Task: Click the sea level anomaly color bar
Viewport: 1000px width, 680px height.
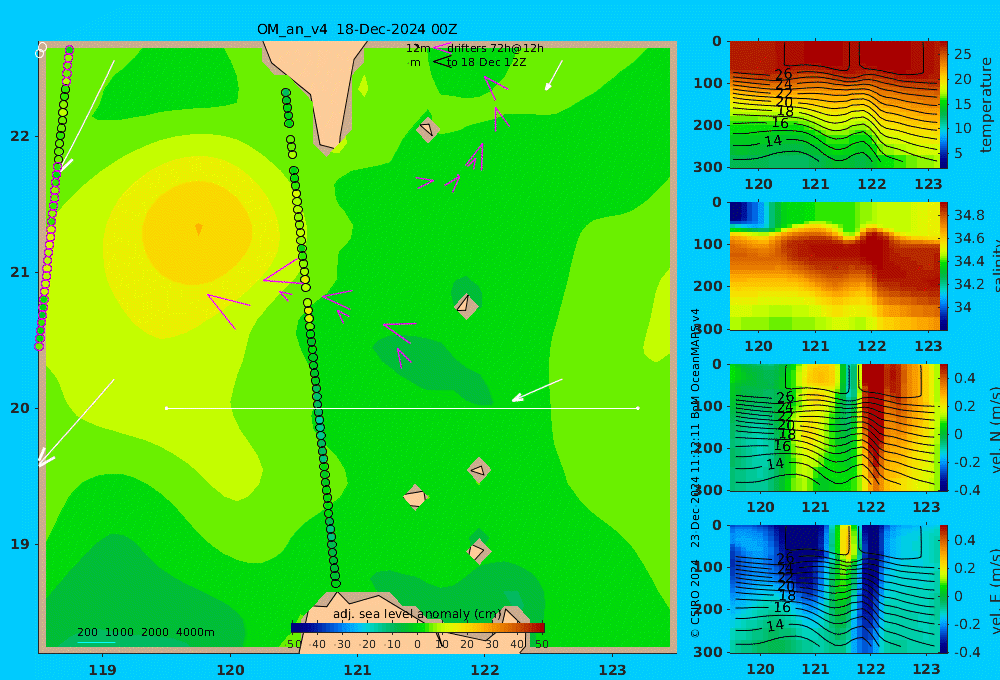Action: (418, 628)
